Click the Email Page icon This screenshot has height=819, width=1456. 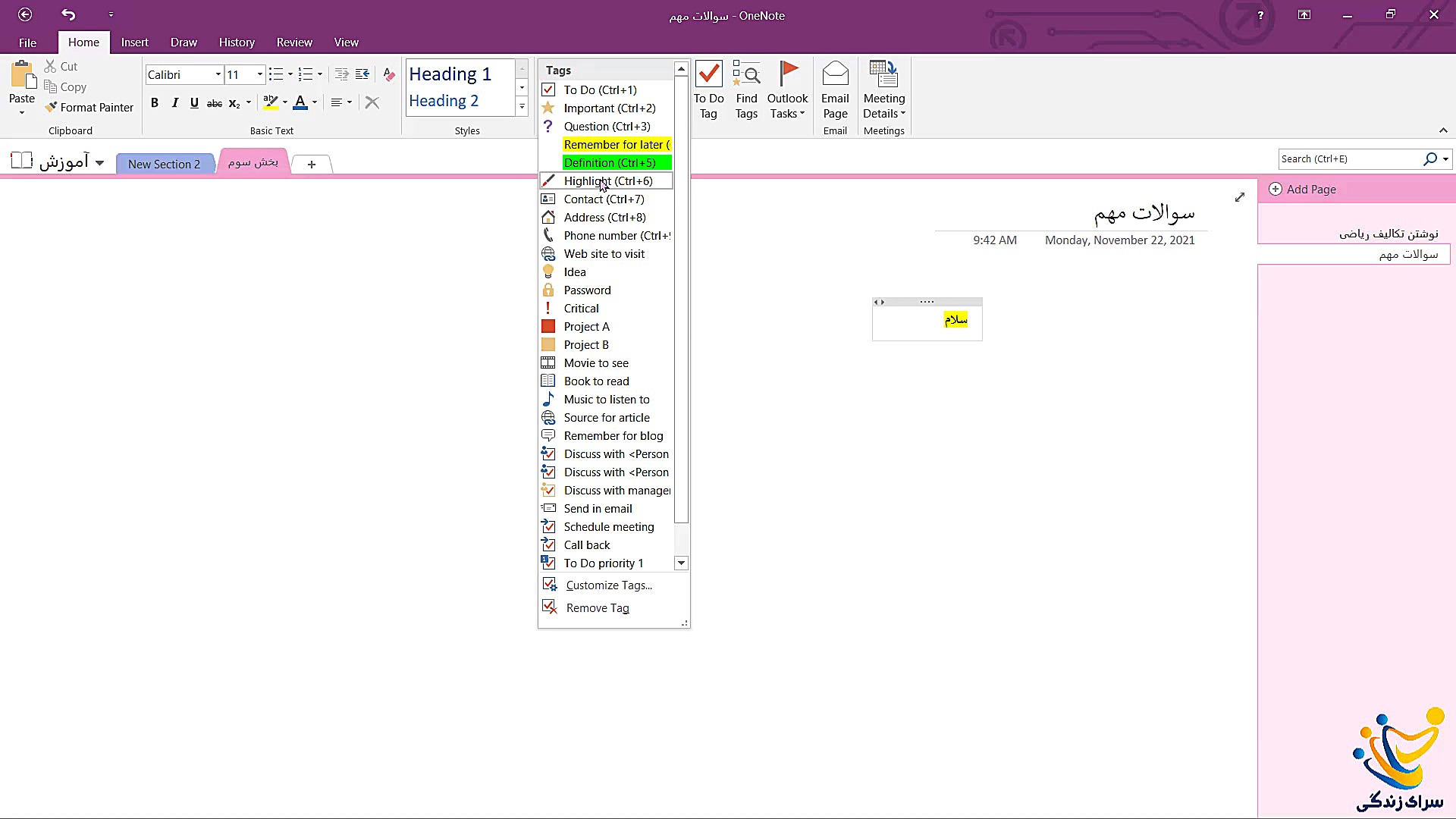click(x=835, y=89)
